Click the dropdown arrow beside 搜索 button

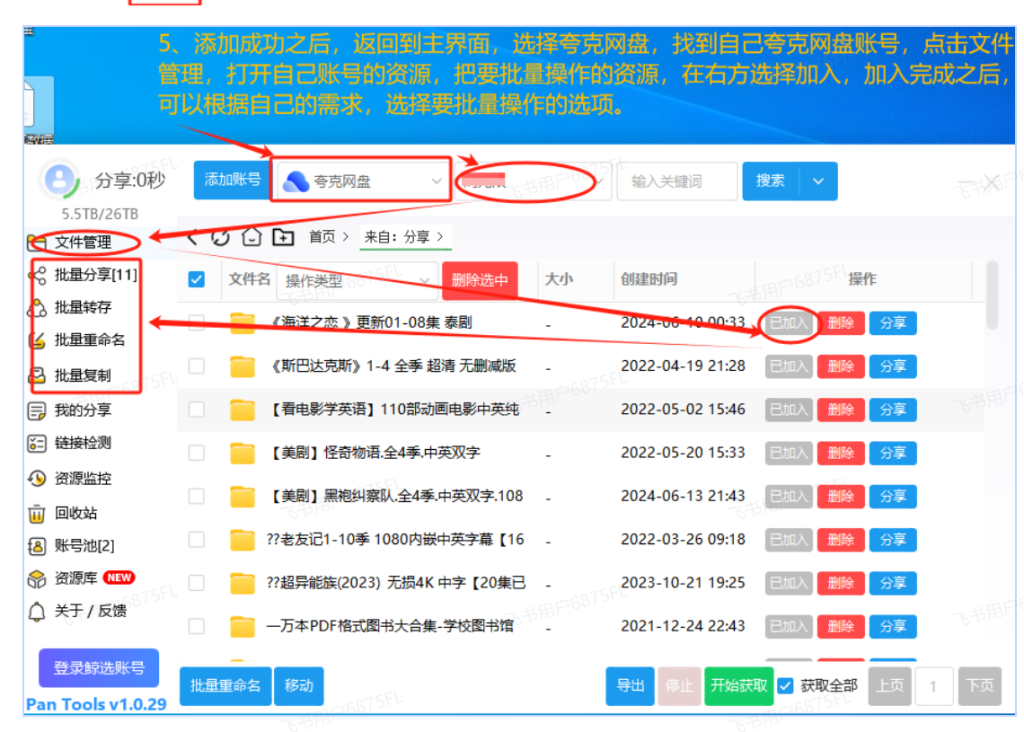pos(819,181)
